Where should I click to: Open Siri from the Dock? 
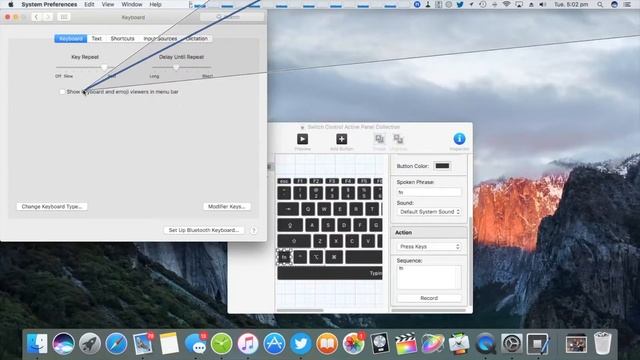pyautogui.click(x=63, y=343)
